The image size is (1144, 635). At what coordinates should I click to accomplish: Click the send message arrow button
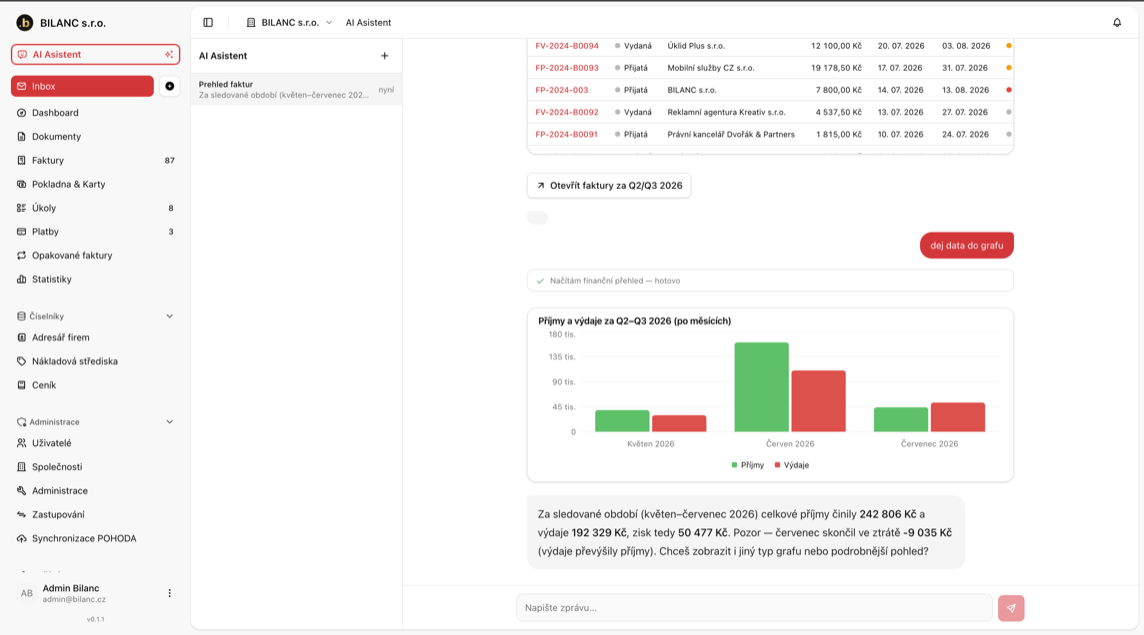1011,608
